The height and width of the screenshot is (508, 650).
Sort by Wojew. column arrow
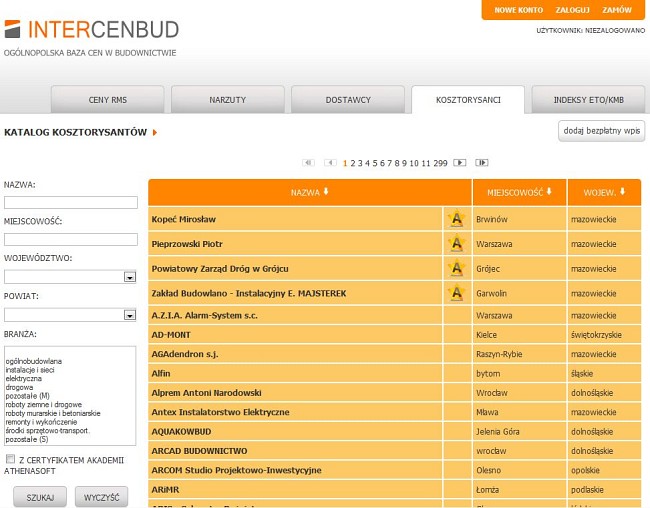[x=624, y=192]
